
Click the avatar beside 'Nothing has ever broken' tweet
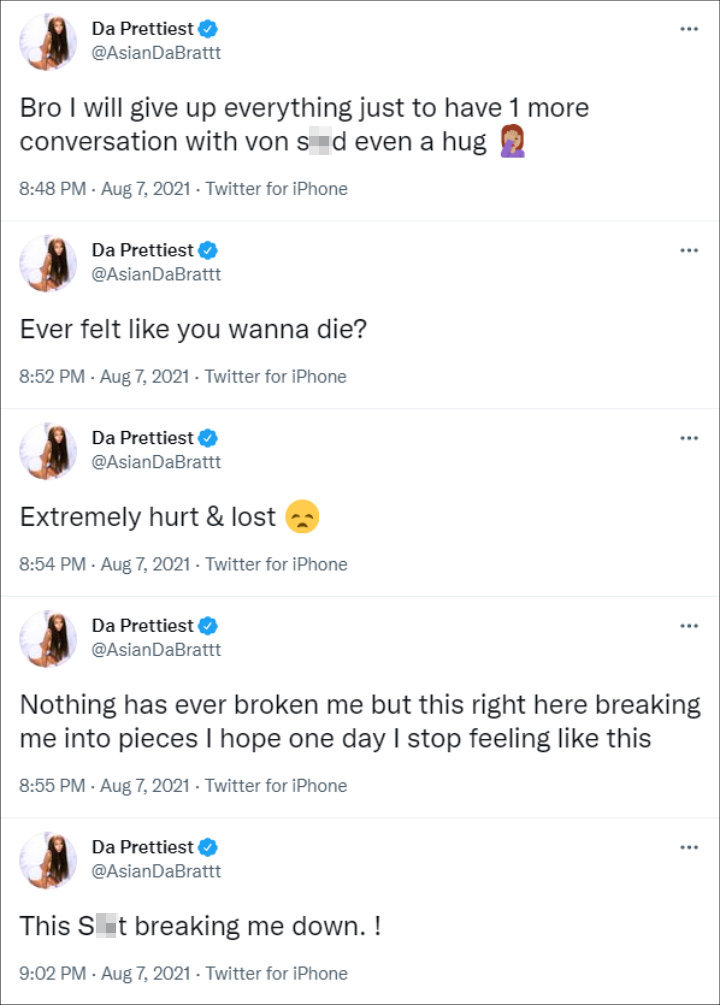pos(49,639)
